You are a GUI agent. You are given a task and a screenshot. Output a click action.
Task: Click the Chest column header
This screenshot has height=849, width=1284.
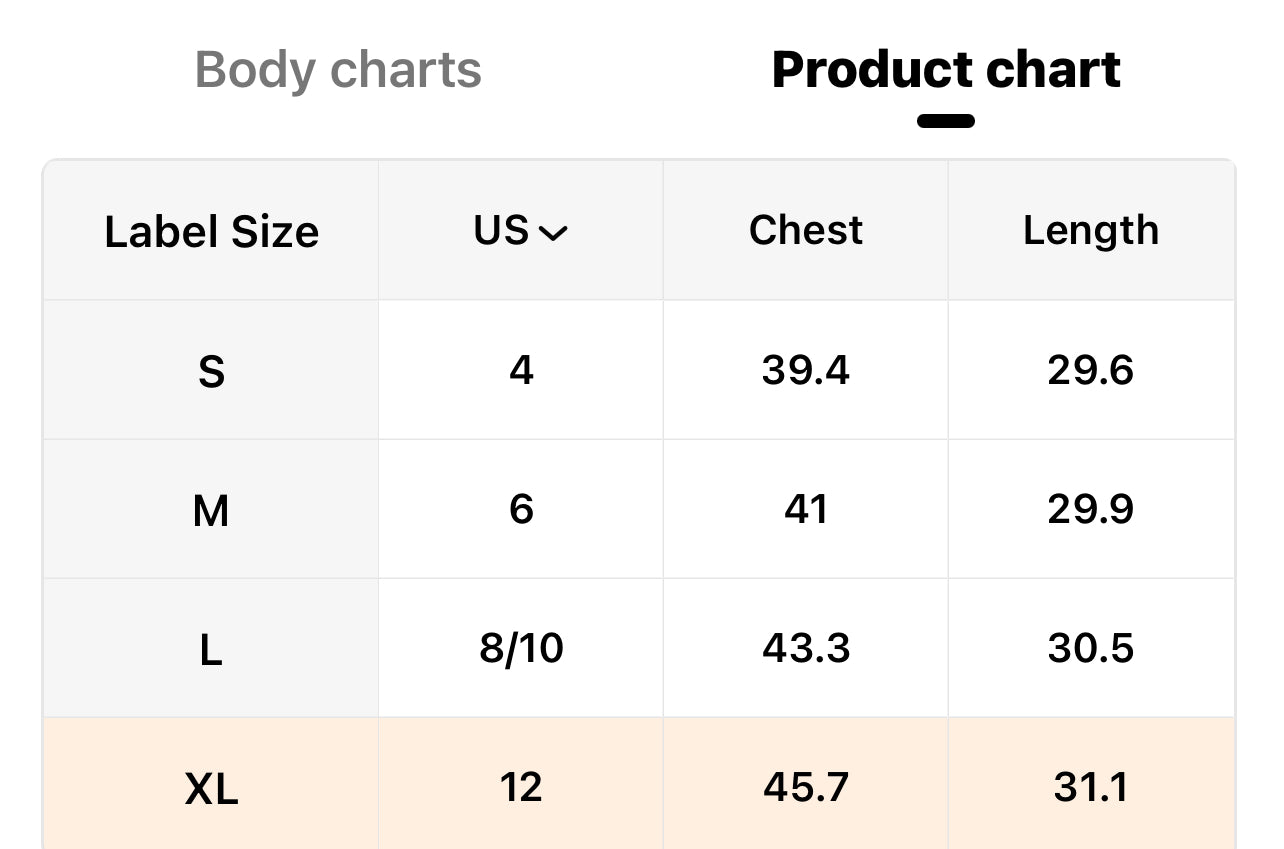coord(805,231)
